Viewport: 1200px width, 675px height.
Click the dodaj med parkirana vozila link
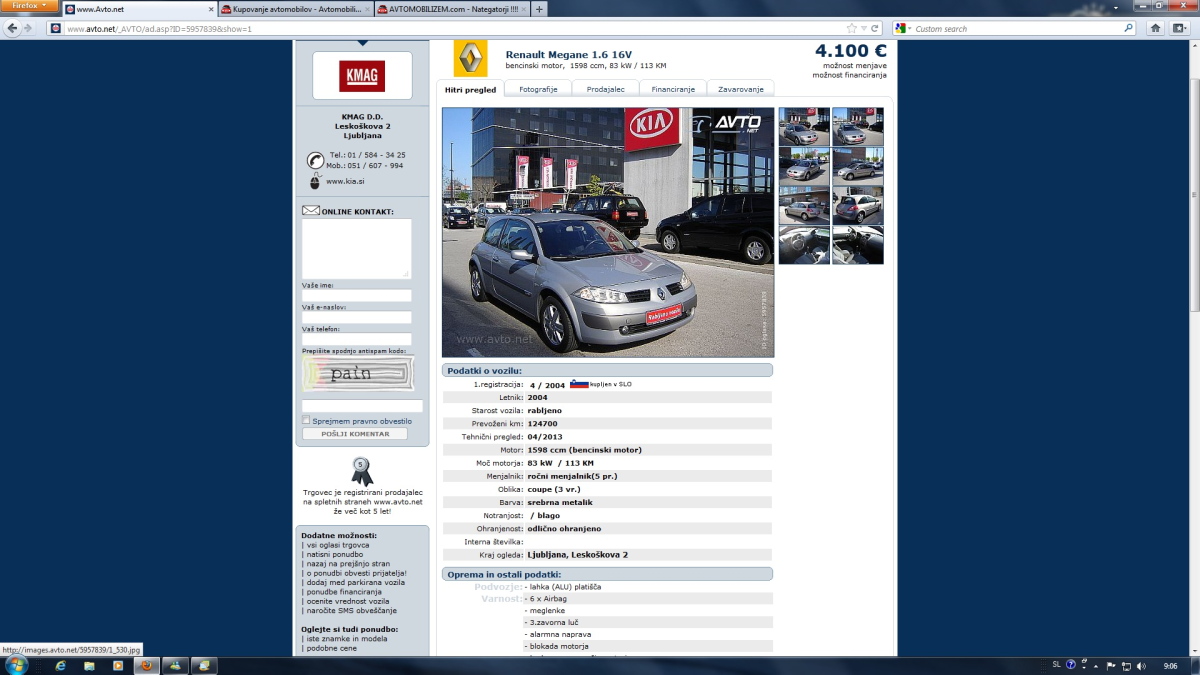(x=355, y=582)
